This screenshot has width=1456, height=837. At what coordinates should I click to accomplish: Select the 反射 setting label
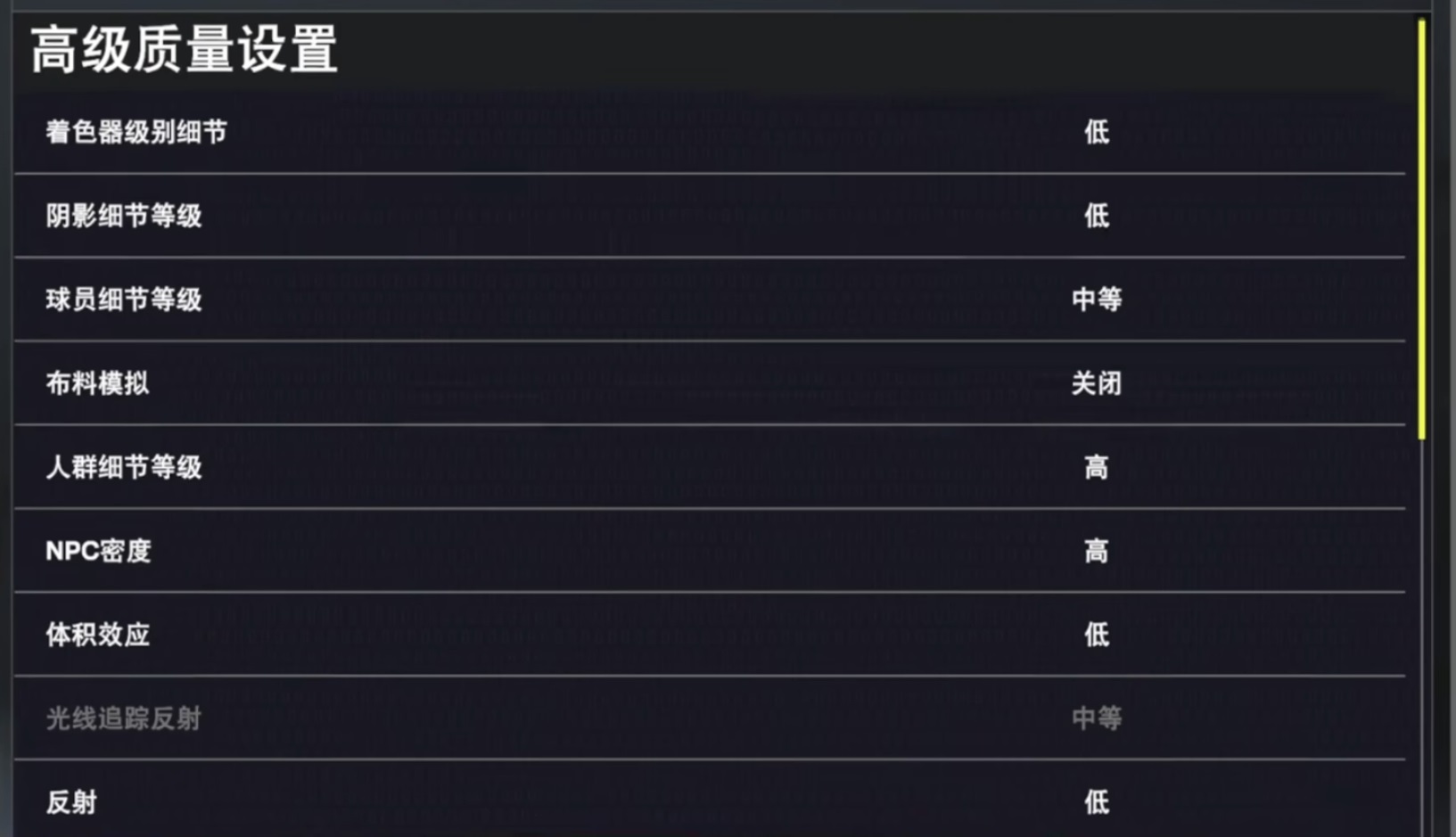tap(72, 802)
